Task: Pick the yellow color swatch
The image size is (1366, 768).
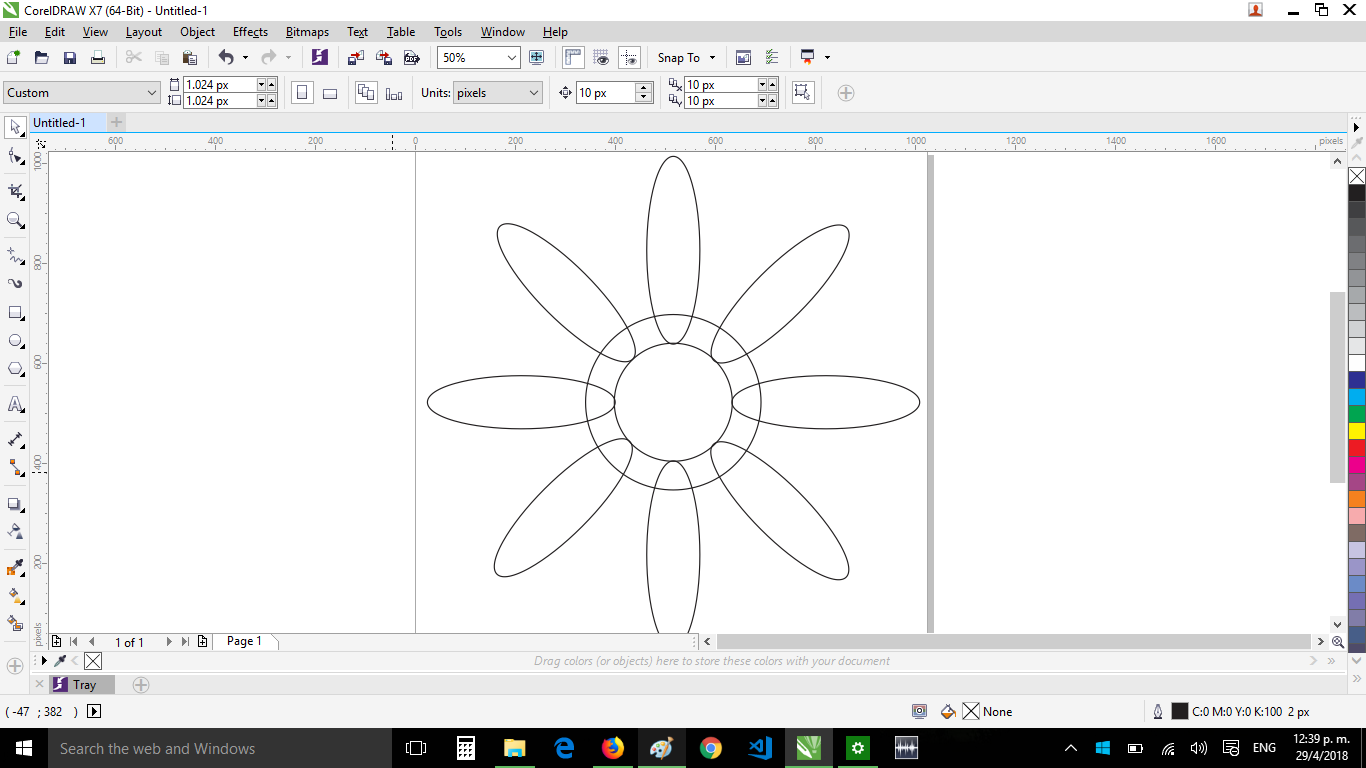Action: tap(1357, 431)
